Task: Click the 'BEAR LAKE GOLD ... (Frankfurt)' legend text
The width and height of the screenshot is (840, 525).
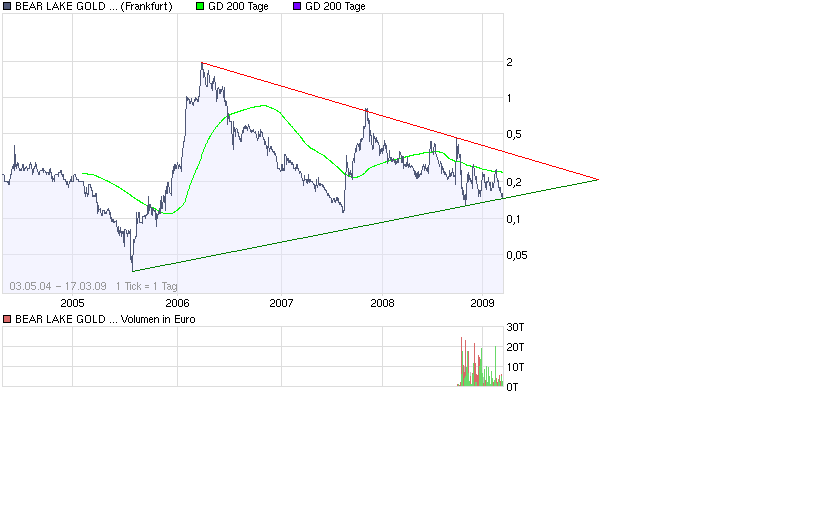Action: click(94, 6)
